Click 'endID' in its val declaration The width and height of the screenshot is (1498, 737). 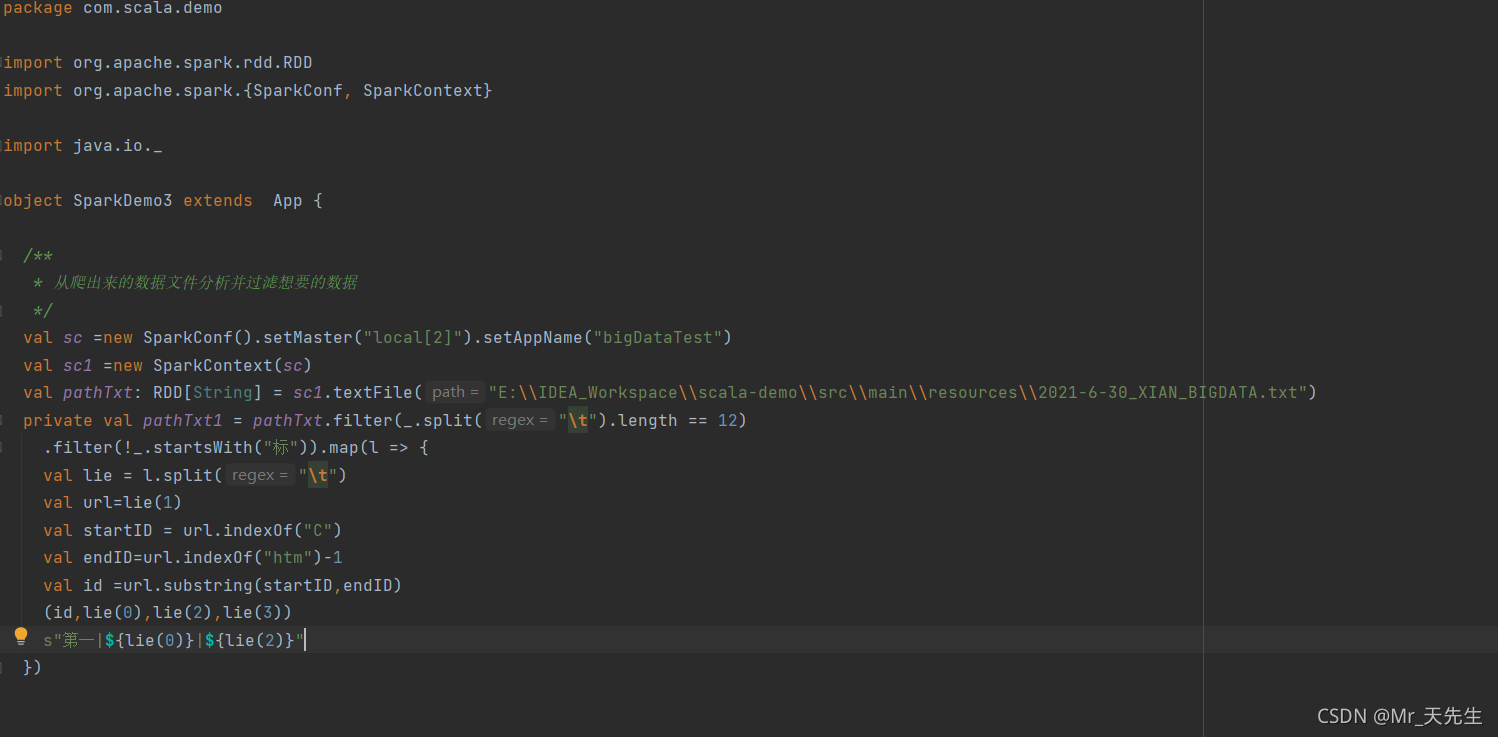click(108, 558)
